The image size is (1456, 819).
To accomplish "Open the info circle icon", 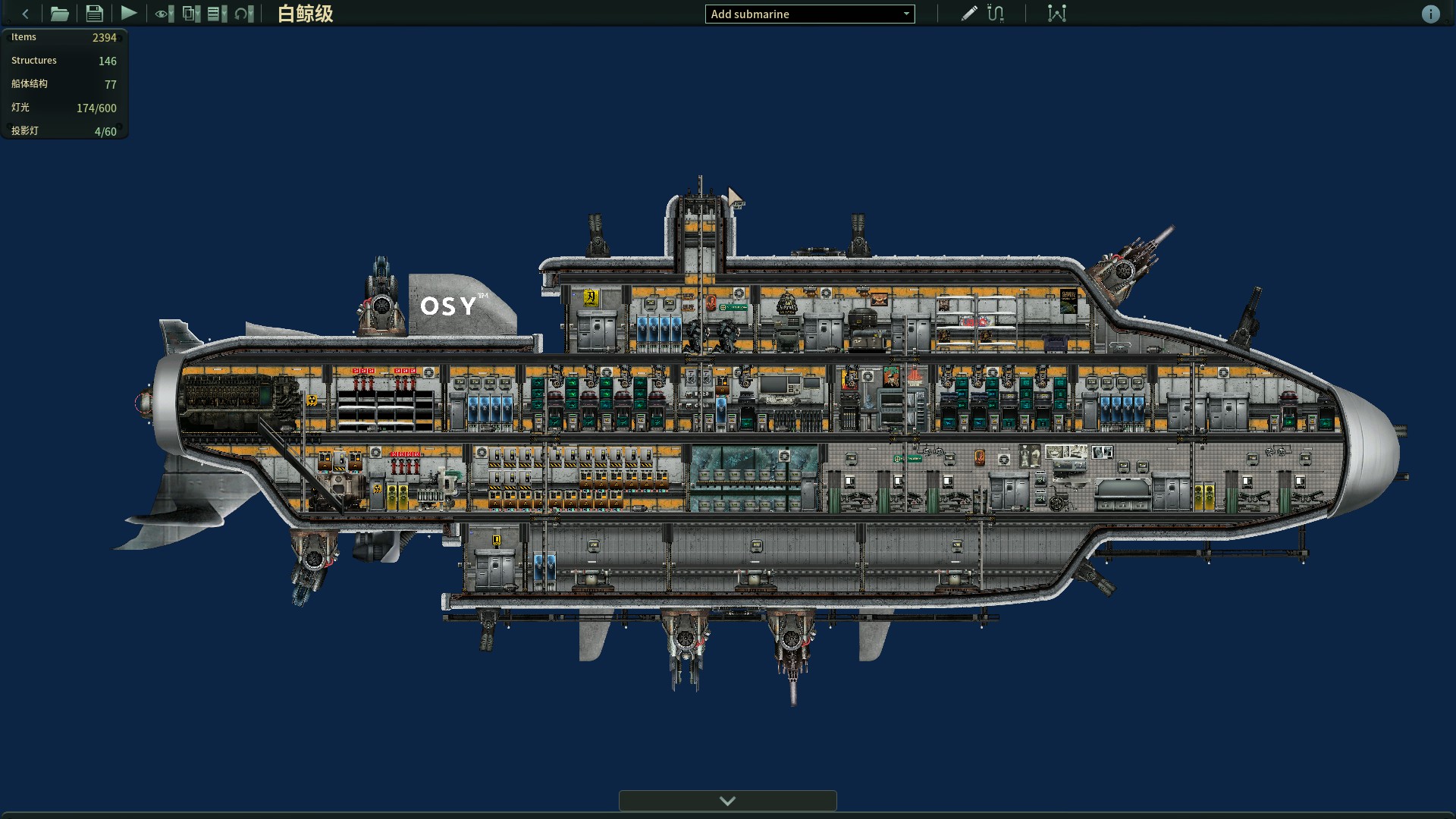I will (x=1430, y=14).
